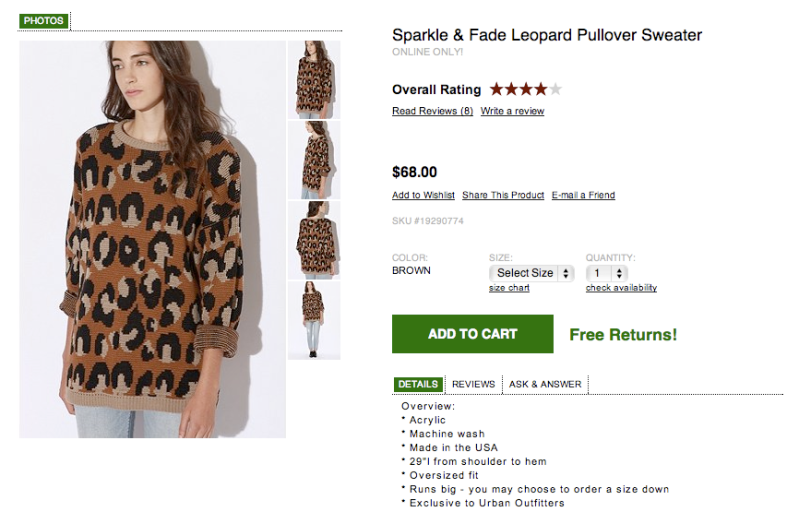Select the fourth full-length thumbnail photo
The width and height of the screenshot is (799, 524).
click(x=314, y=320)
